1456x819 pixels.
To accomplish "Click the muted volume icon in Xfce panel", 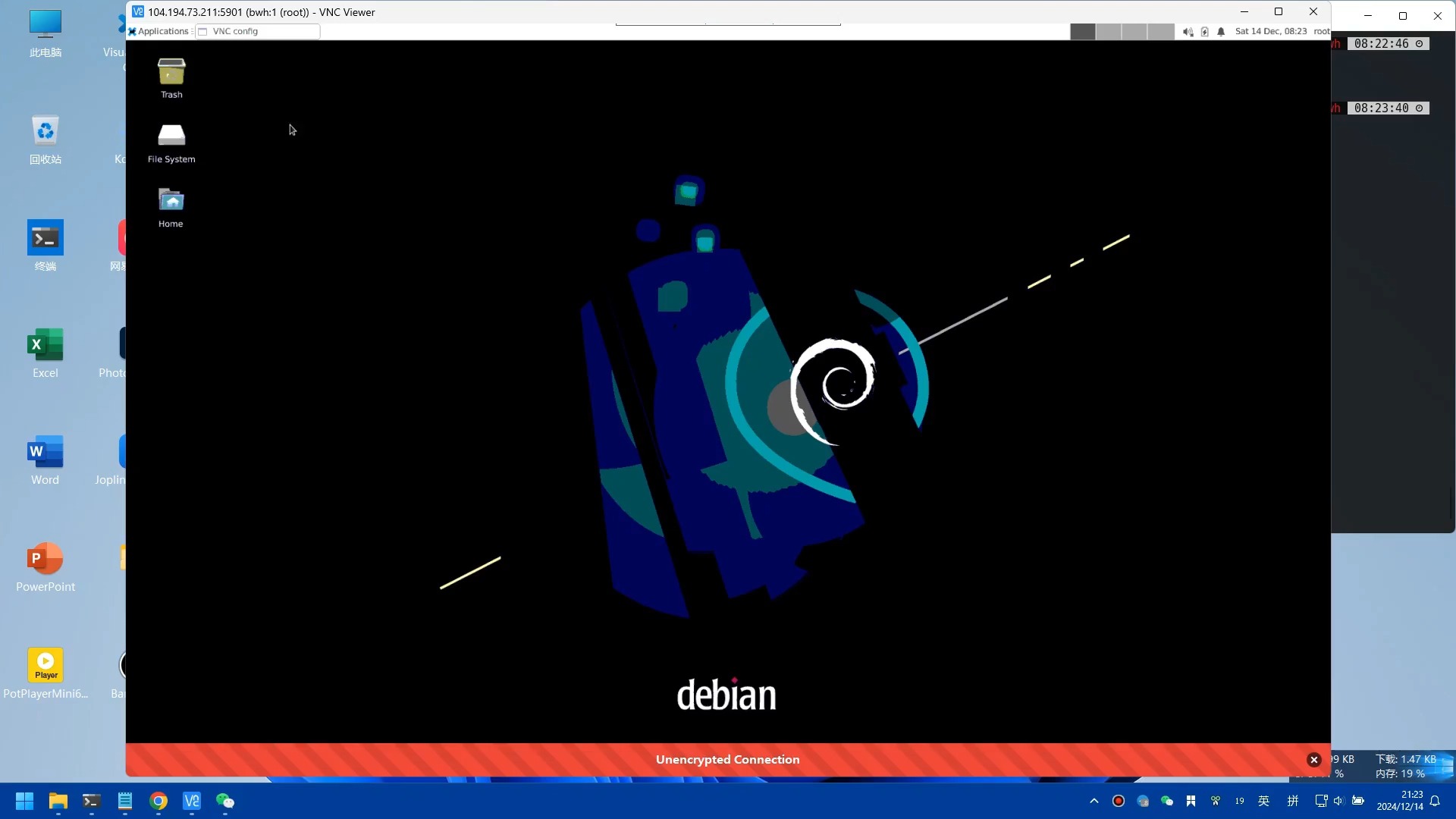I will (1188, 32).
